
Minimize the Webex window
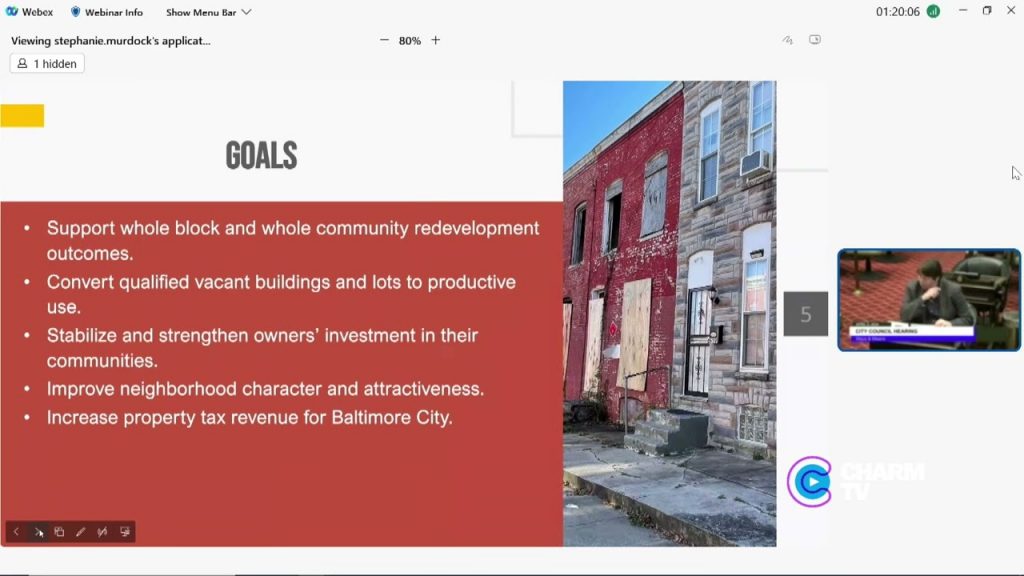[x=963, y=10]
